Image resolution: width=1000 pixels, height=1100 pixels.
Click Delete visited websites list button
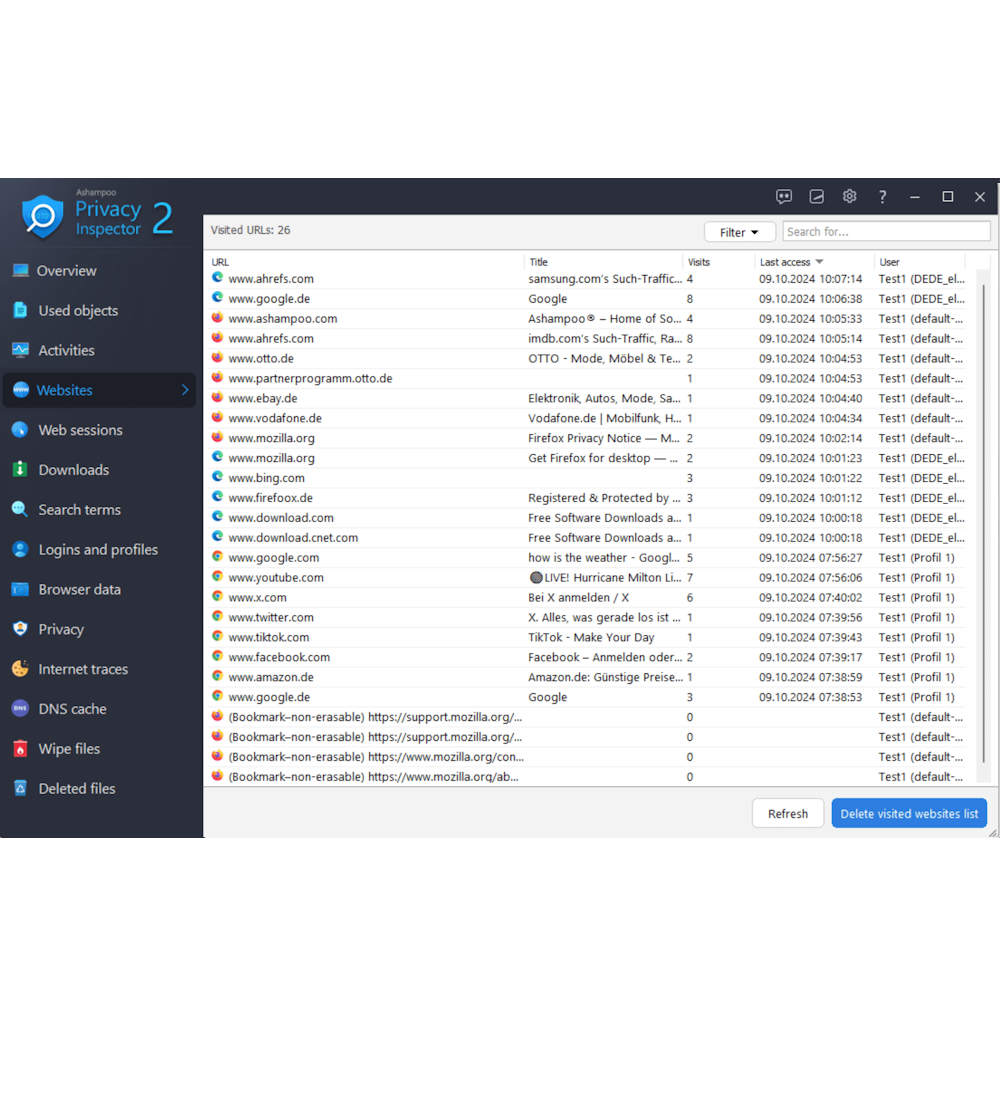point(908,813)
